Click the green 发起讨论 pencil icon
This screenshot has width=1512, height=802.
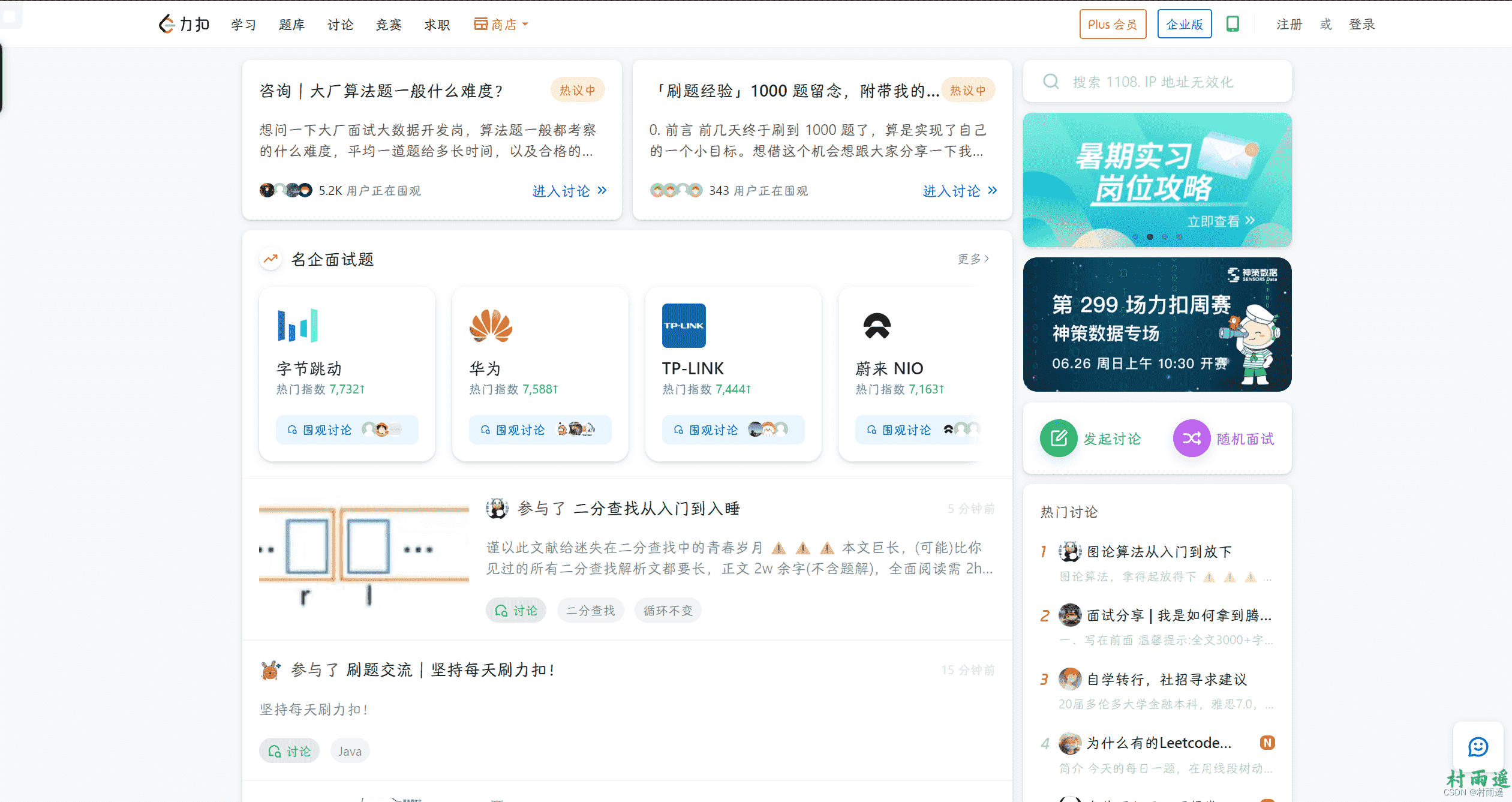pos(1058,438)
